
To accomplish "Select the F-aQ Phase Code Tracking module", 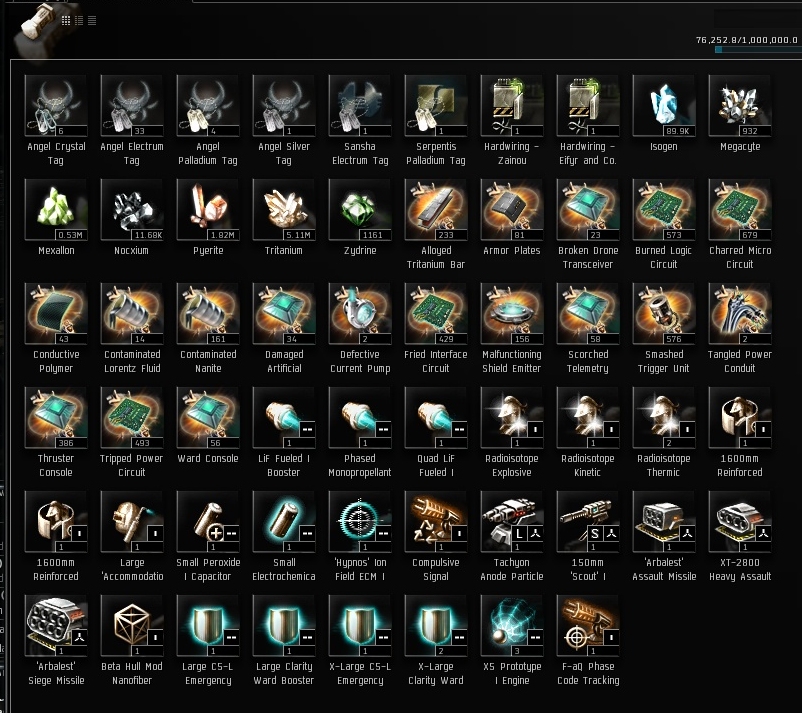I will tap(588, 626).
